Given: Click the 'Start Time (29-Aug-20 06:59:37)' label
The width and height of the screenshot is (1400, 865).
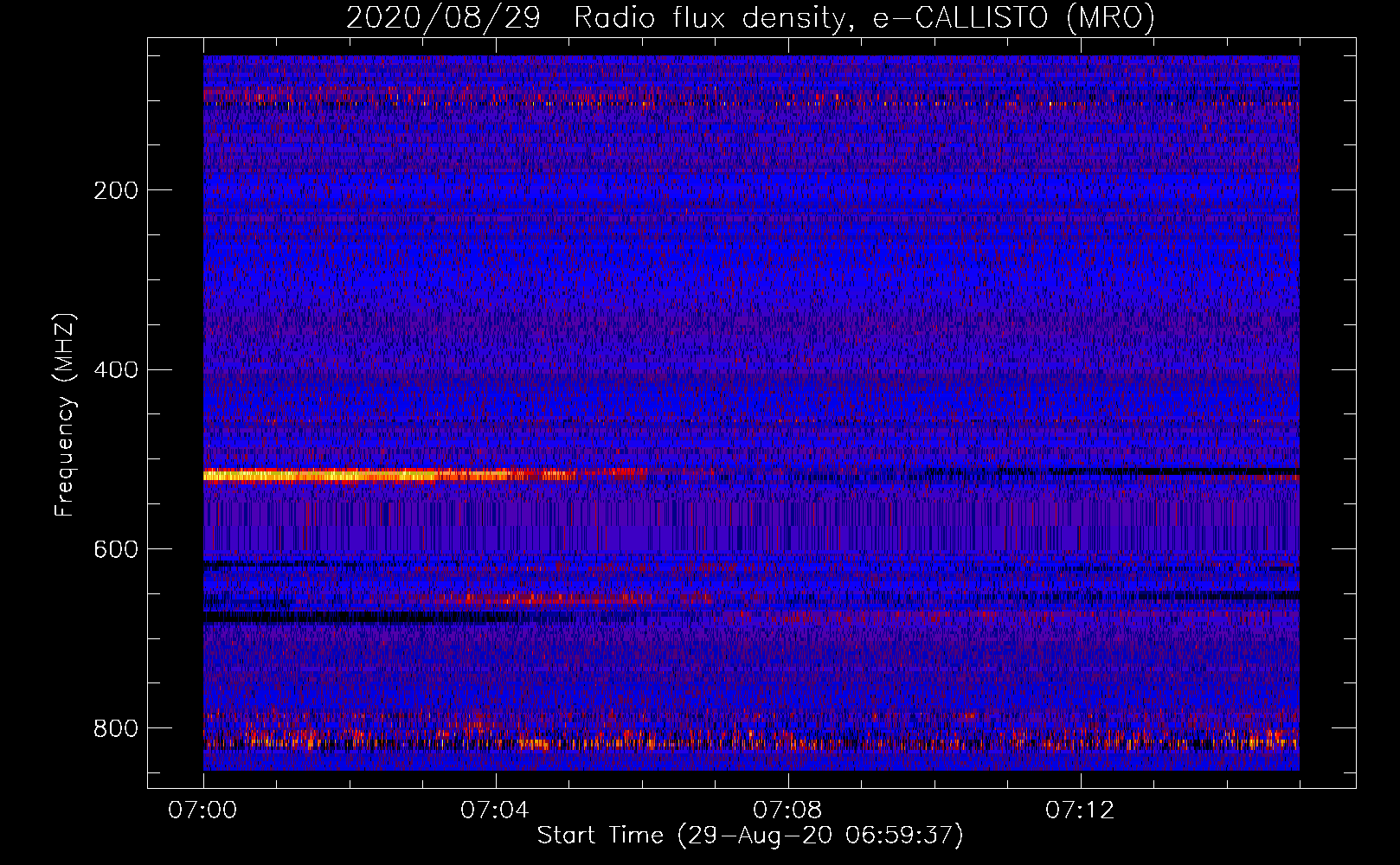Looking at the screenshot, I should coord(750,836).
